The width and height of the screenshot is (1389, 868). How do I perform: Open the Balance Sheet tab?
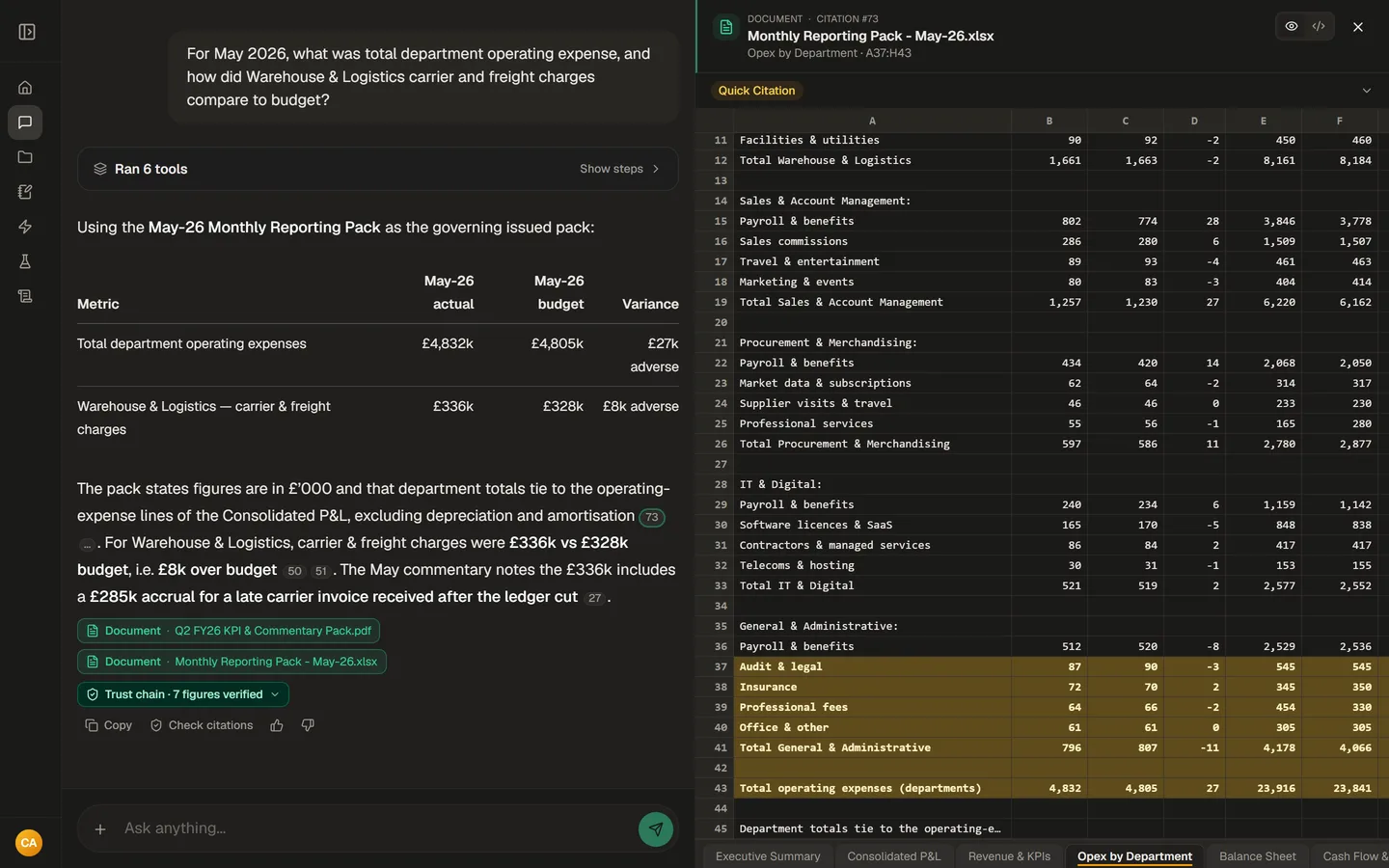coord(1258,856)
